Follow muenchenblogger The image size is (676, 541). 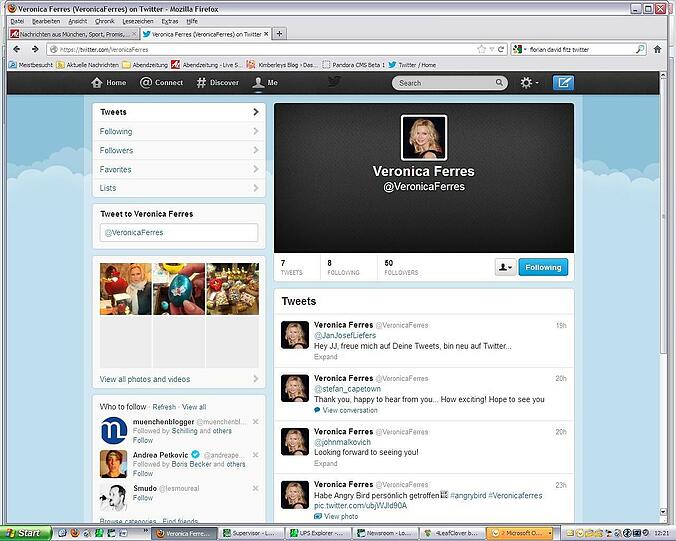point(143,440)
